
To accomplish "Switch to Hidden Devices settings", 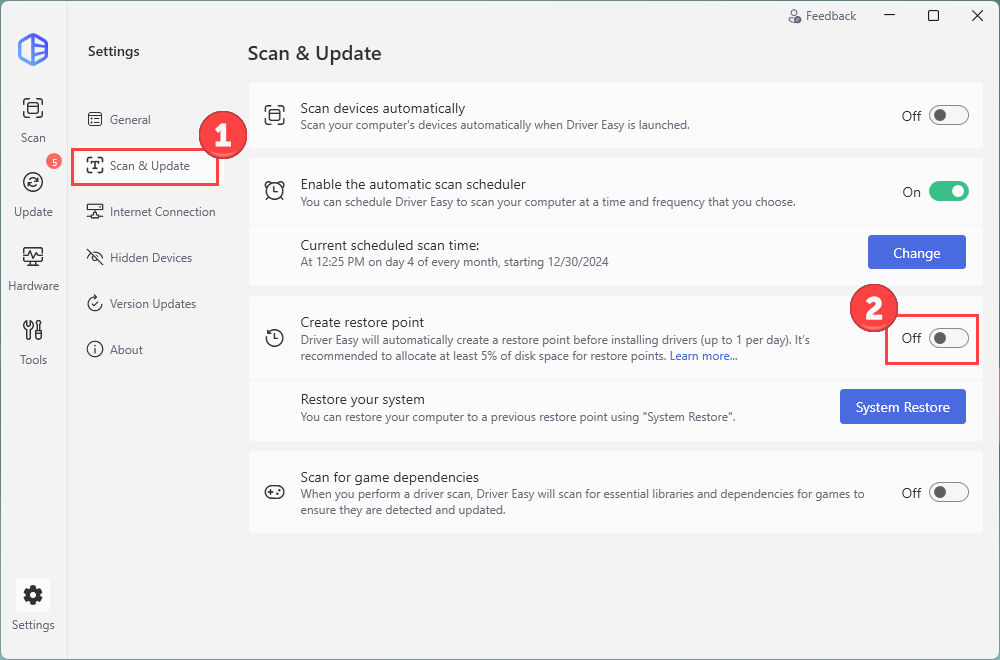I will pyautogui.click(x=150, y=258).
